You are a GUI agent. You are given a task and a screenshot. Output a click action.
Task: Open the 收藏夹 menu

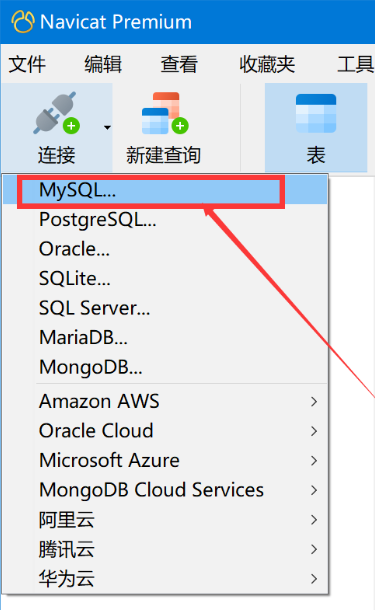point(267,64)
